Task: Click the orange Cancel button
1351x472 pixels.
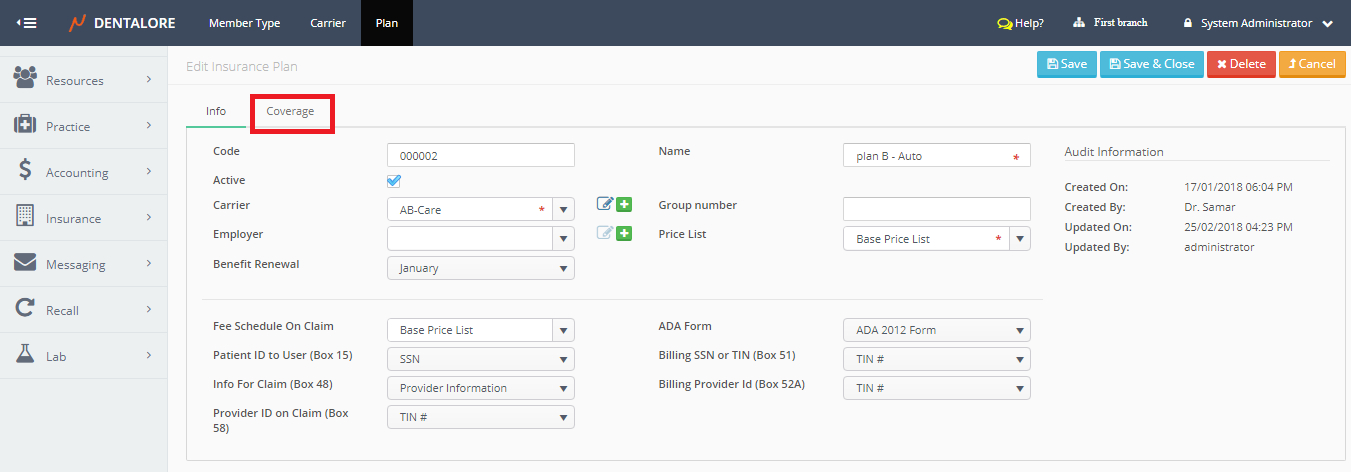Action: (1310, 64)
